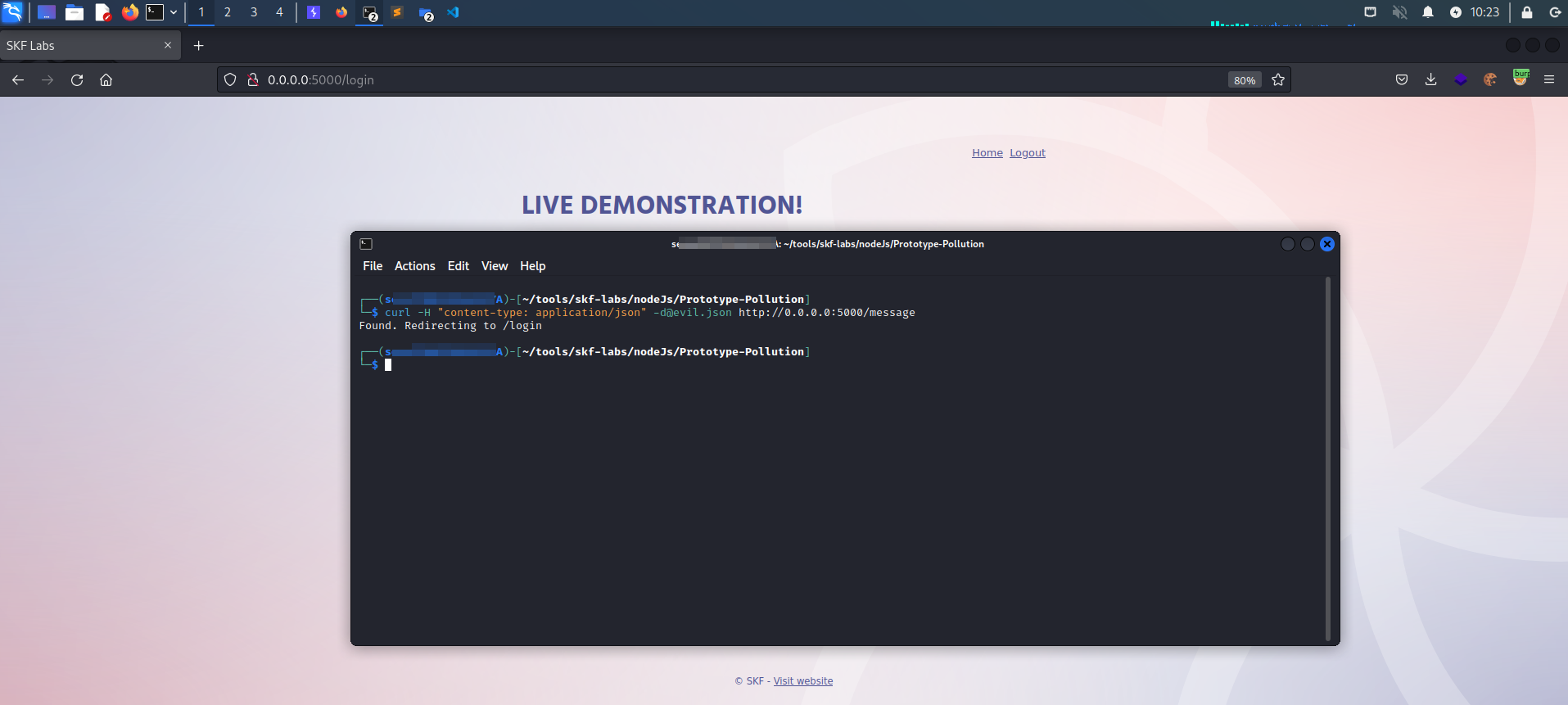Select the grouped terminal windows in the taskbar
This screenshot has height=705, width=1568.
click(370, 13)
